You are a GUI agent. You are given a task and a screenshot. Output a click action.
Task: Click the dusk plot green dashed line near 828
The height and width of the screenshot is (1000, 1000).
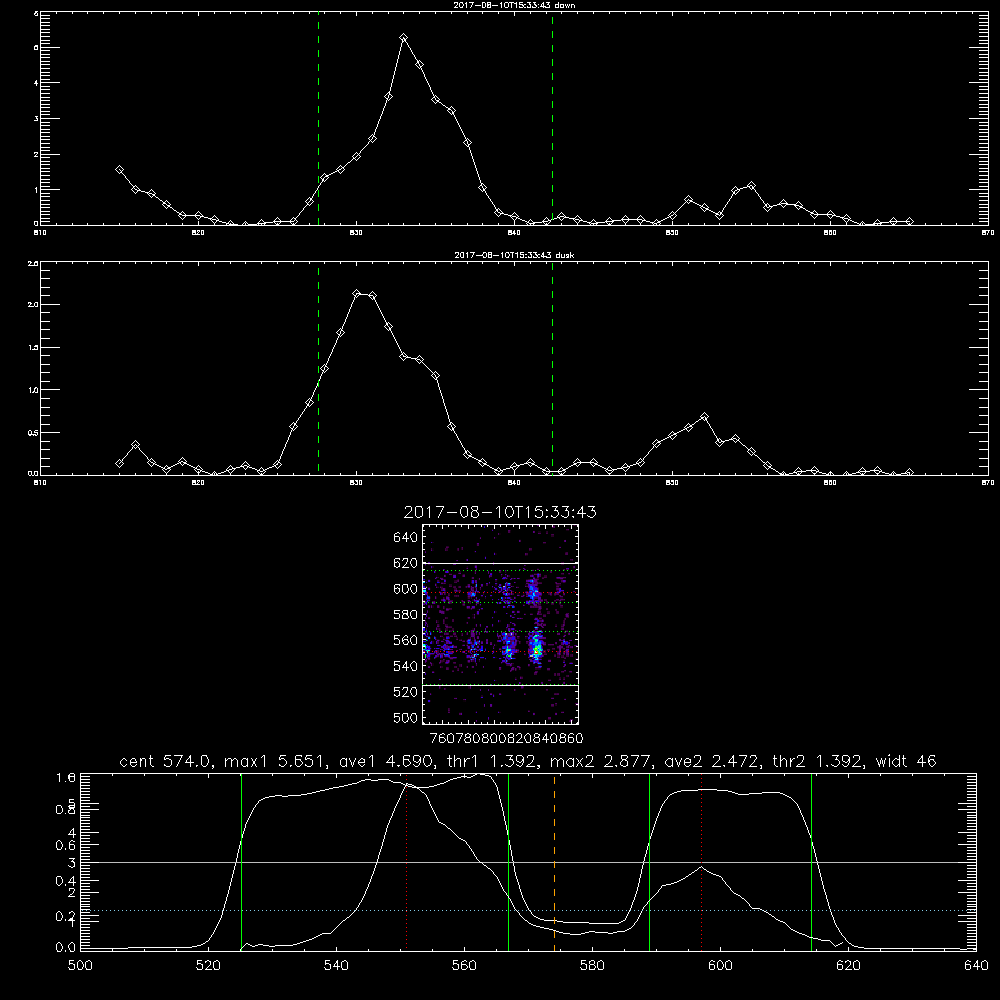pyautogui.click(x=318, y=368)
